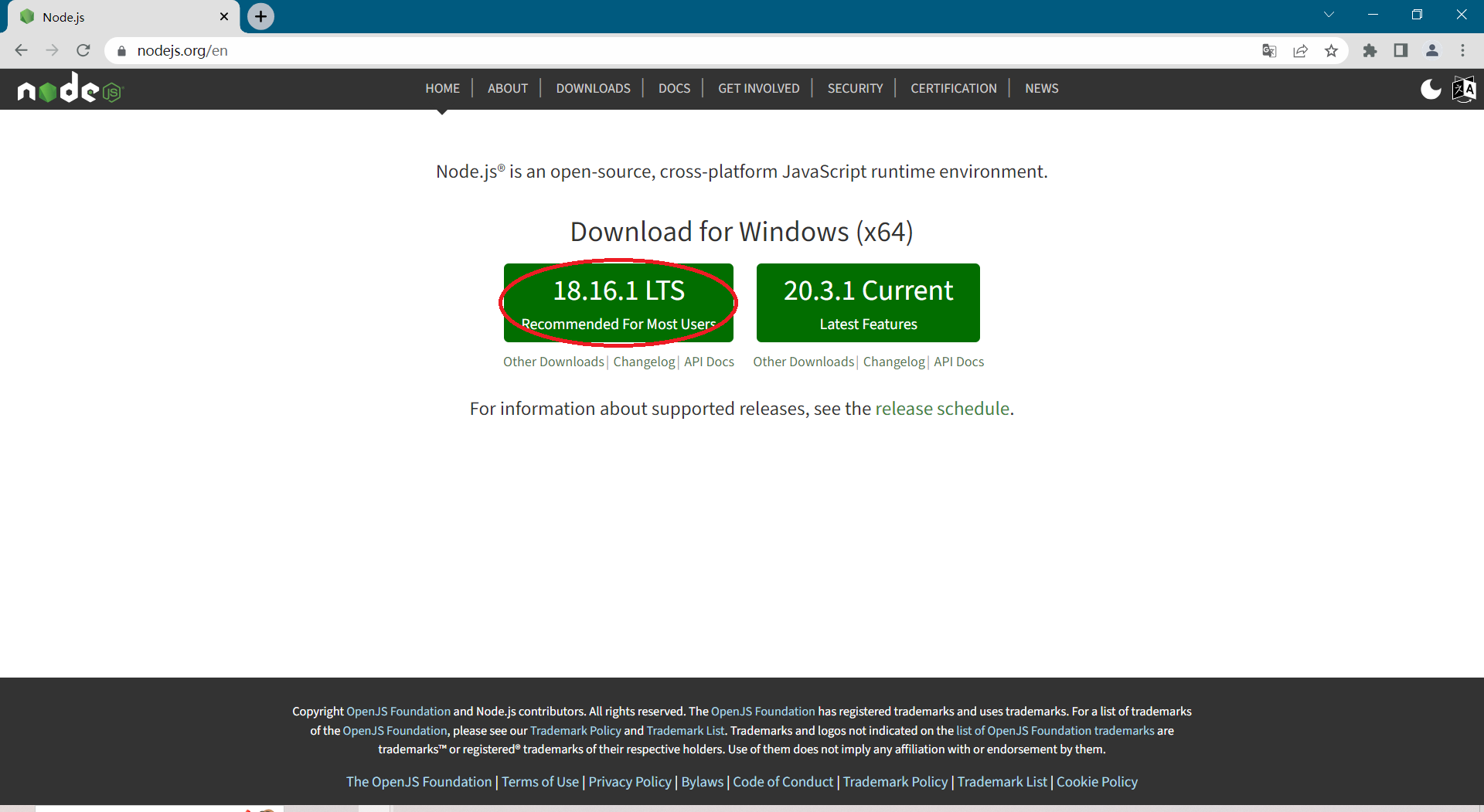
Task: Open the Chrome profile avatar
Action: pyautogui.click(x=1431, y=51)
